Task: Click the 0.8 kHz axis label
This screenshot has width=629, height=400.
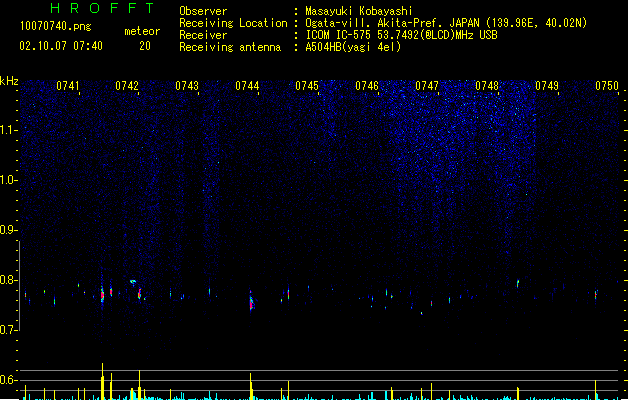Action: coord(8,280)
